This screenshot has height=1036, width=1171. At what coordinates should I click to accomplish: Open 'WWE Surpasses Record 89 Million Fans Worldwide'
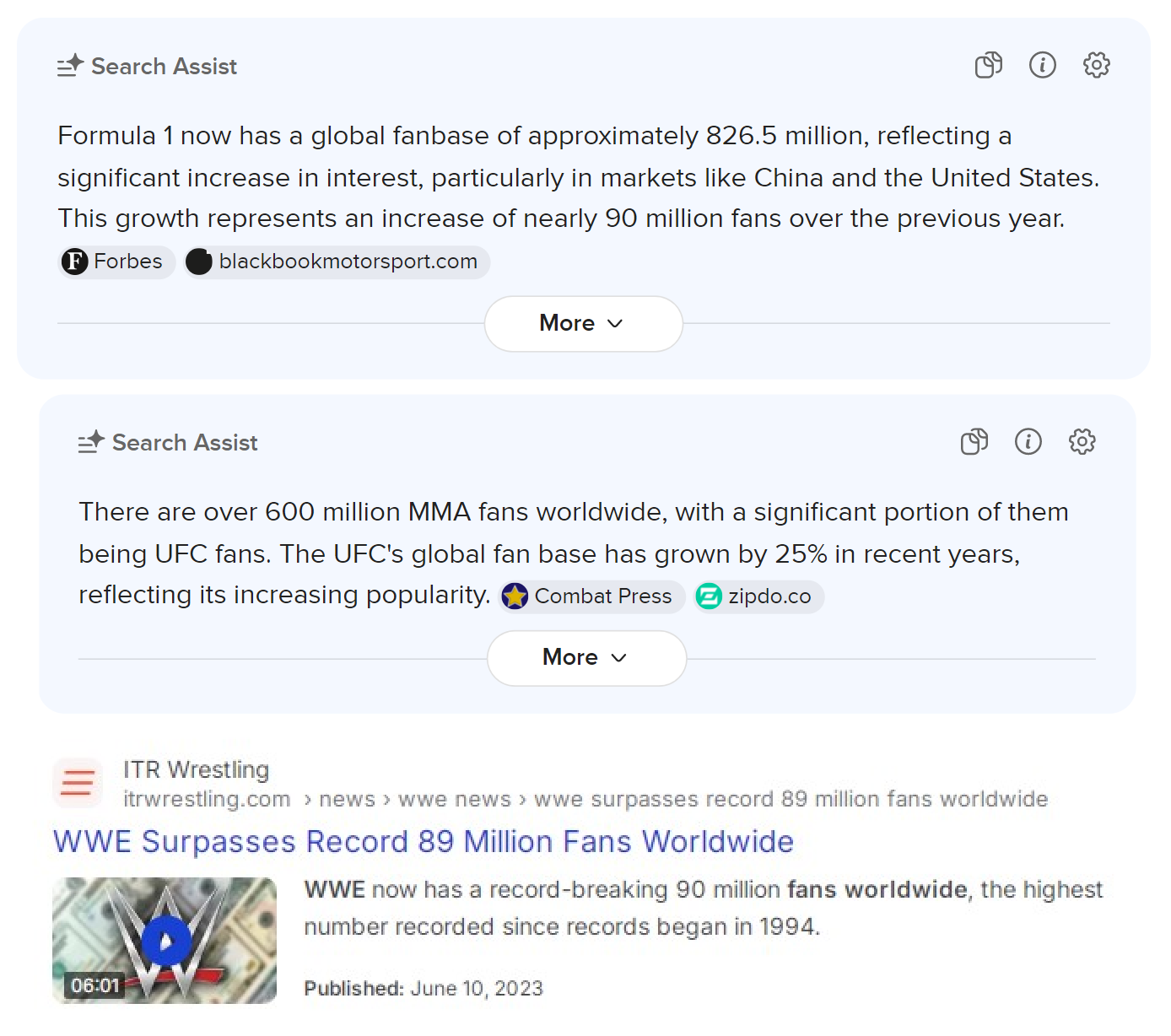tap(424, 842)
